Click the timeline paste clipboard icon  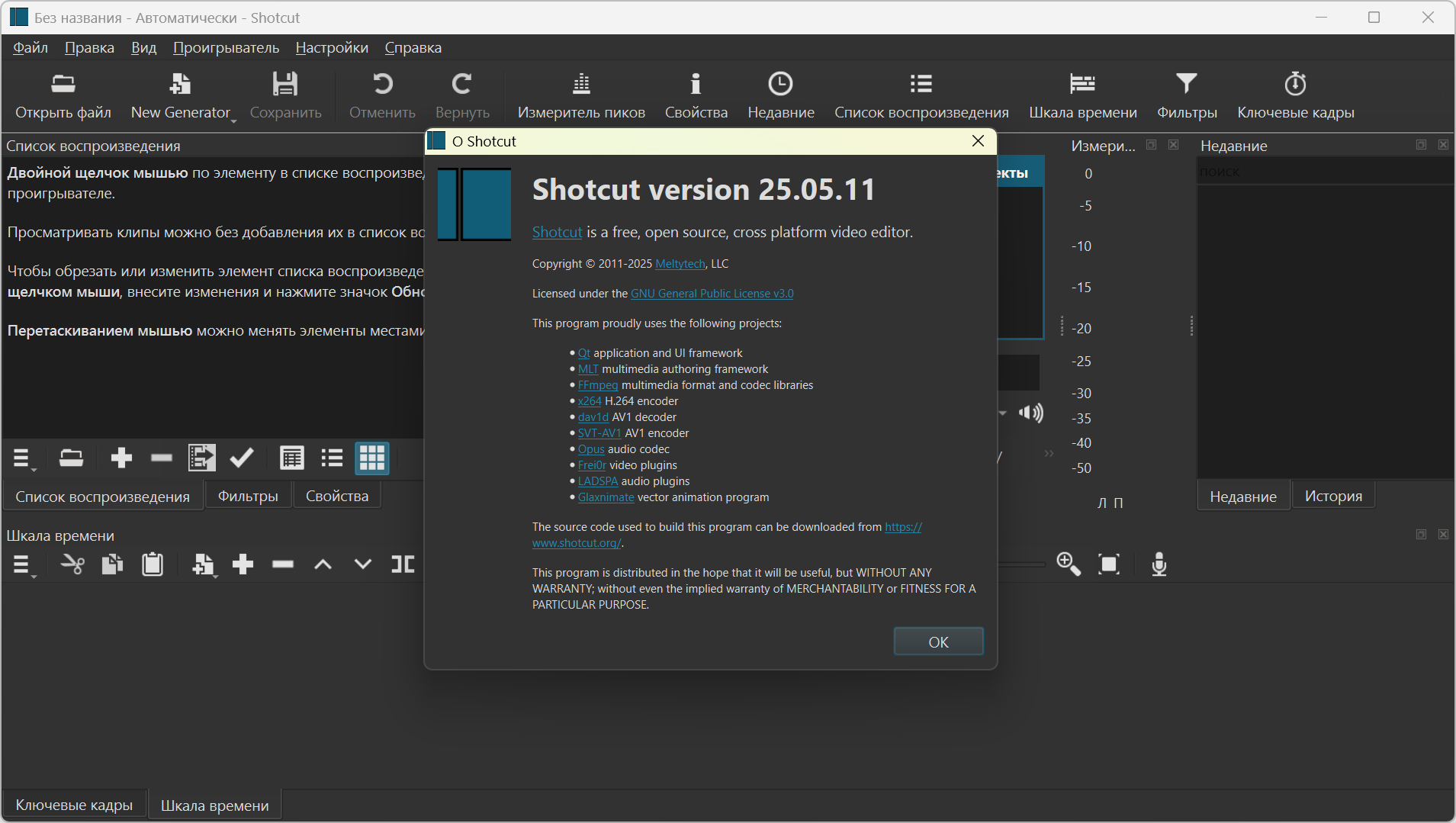pyautogui.click(x=153, y=564)
